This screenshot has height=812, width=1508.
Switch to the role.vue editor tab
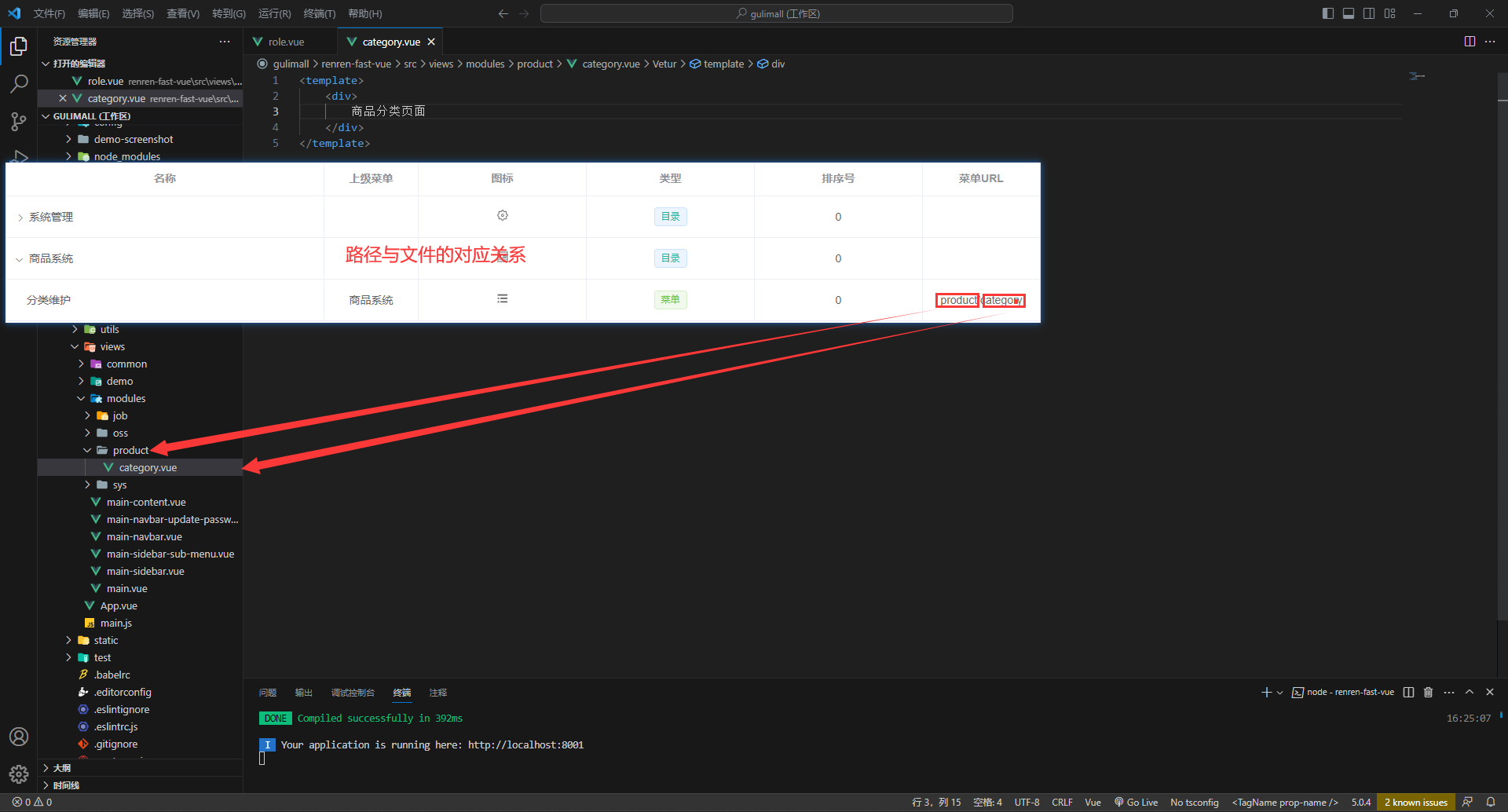point(286,42)
